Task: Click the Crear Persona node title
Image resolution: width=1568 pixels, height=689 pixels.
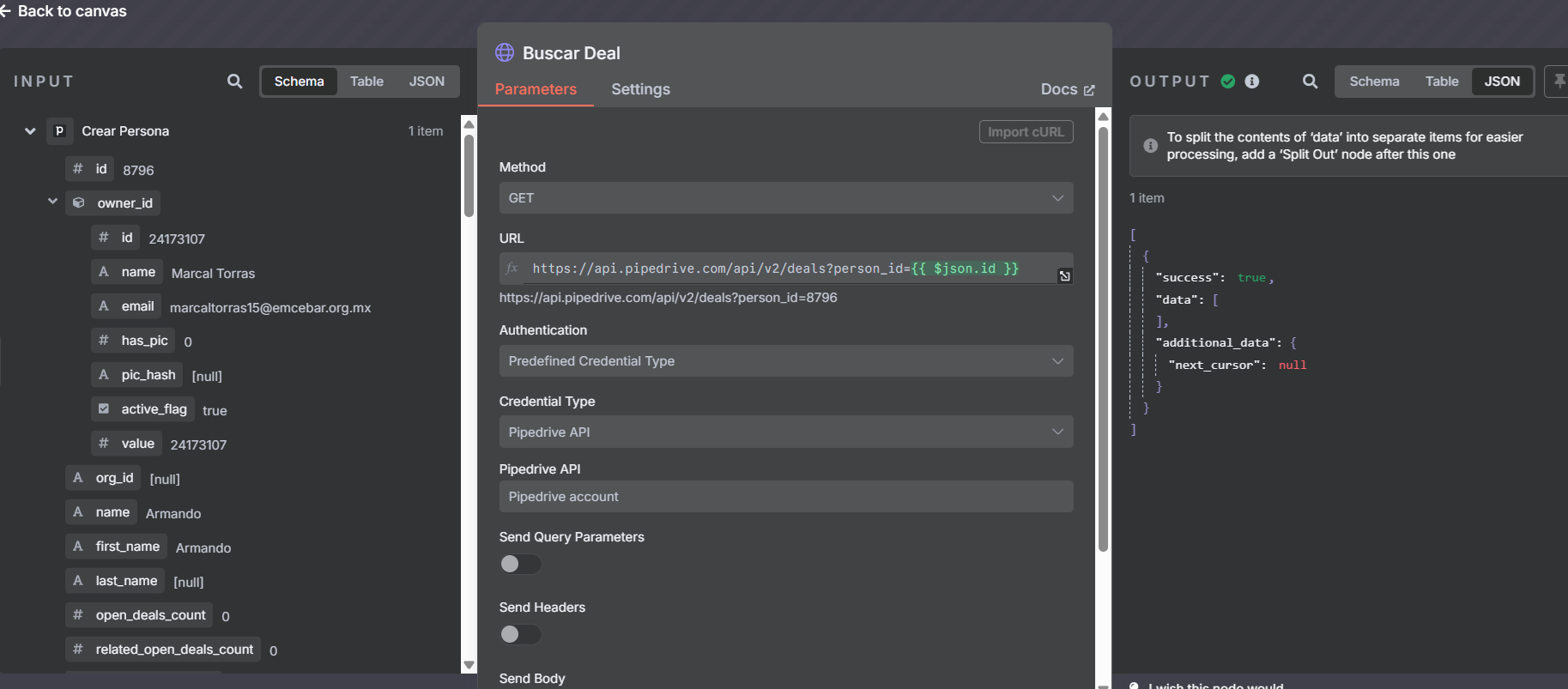Action: (x=125, y=131)
